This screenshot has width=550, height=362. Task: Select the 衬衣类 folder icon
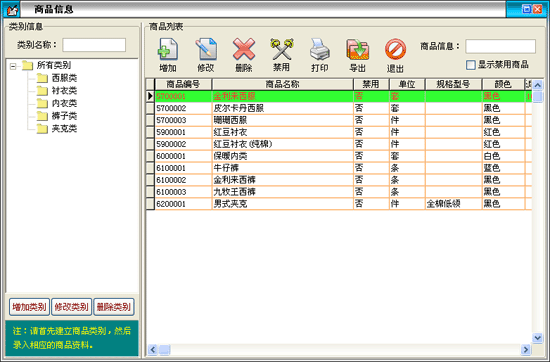[x=42, y=91]
